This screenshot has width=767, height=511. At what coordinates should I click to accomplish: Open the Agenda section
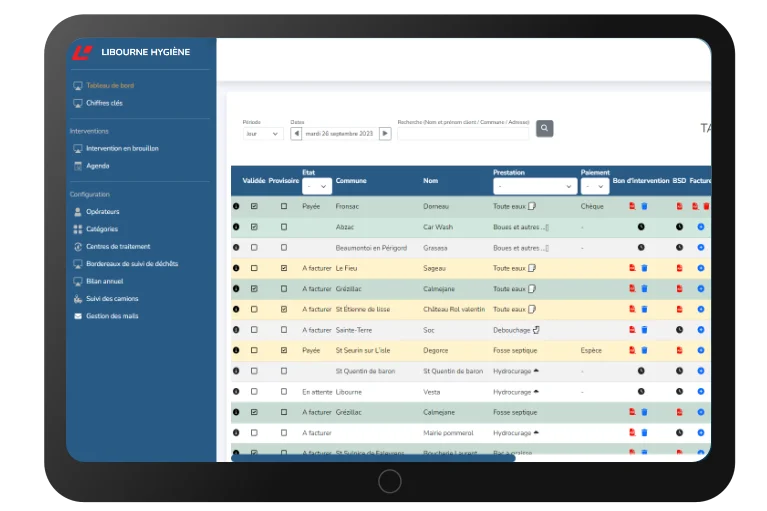(x=97, y=166)
